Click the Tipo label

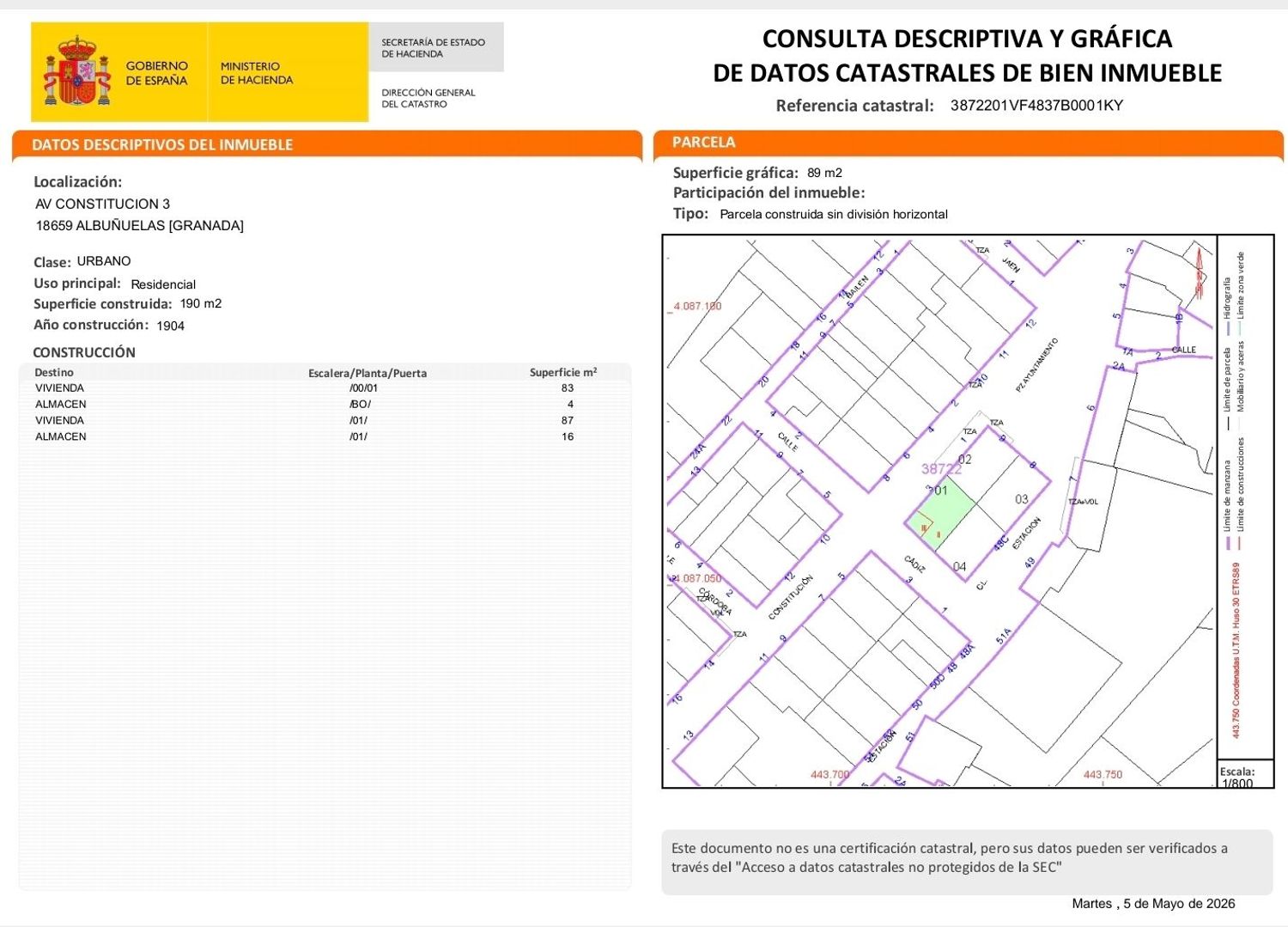click(690, 214)
